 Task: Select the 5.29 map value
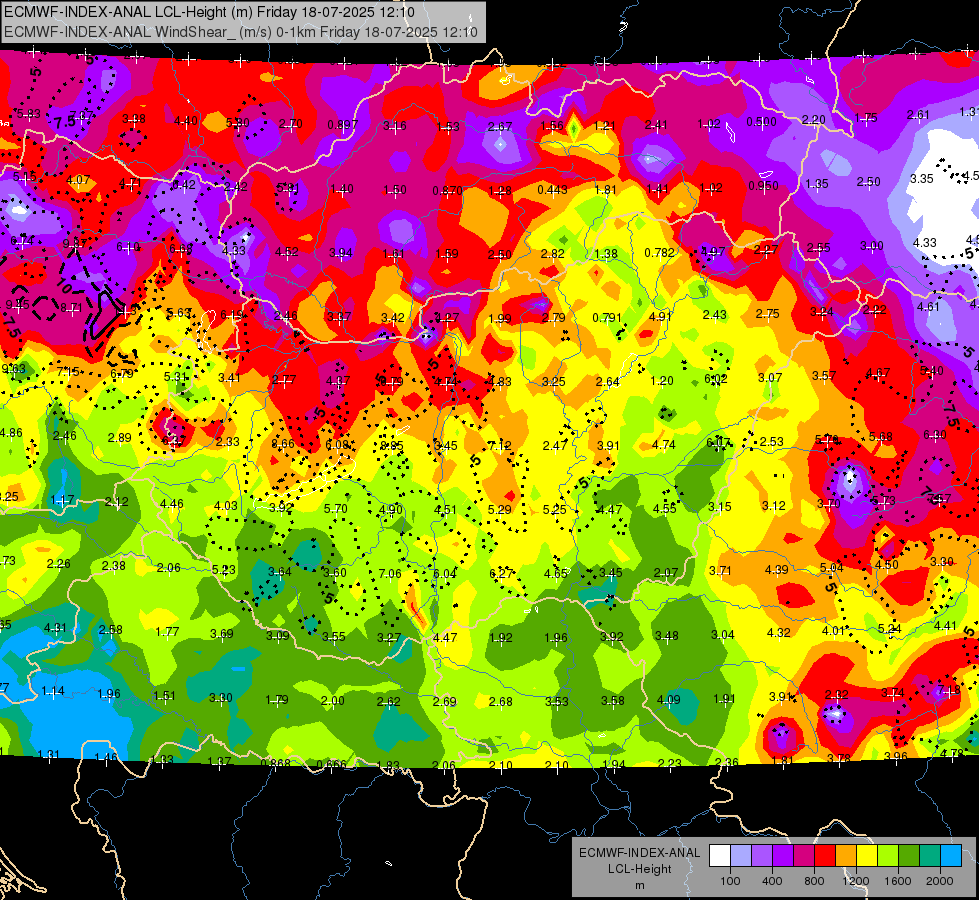[x=499, y=510]
